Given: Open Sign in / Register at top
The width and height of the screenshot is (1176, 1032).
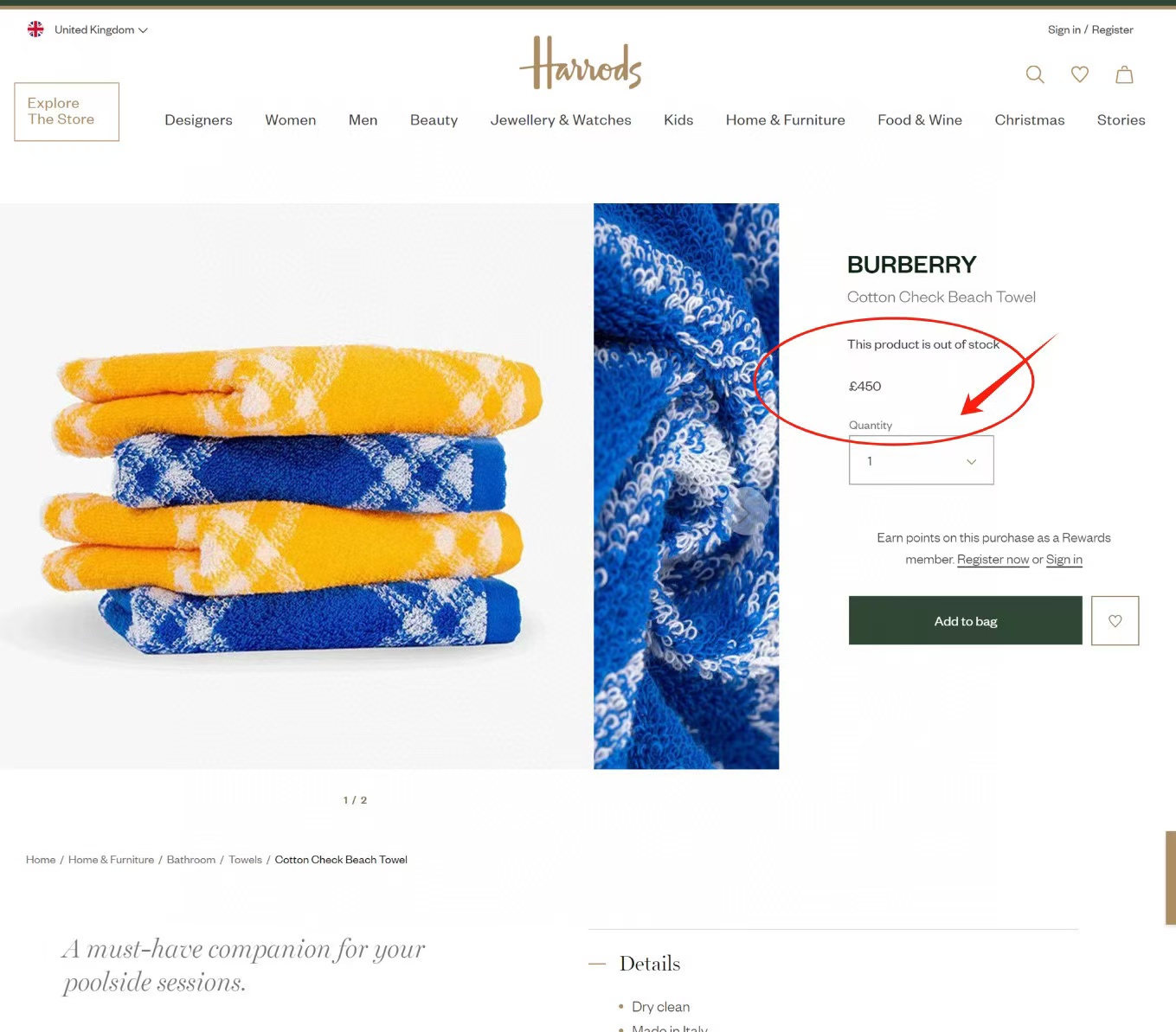Looking at the screenshot, I should pos(1090,29).
